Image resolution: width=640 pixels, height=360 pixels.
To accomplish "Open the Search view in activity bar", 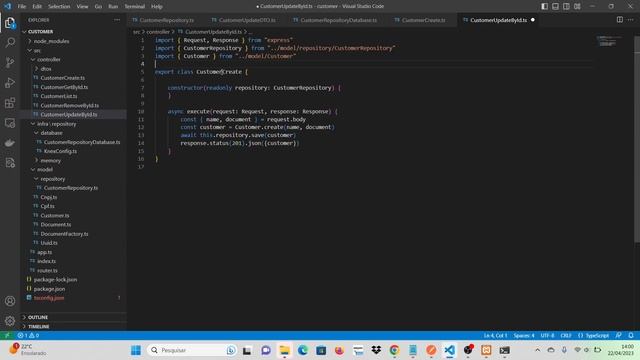I will click(x=10, y=42).
